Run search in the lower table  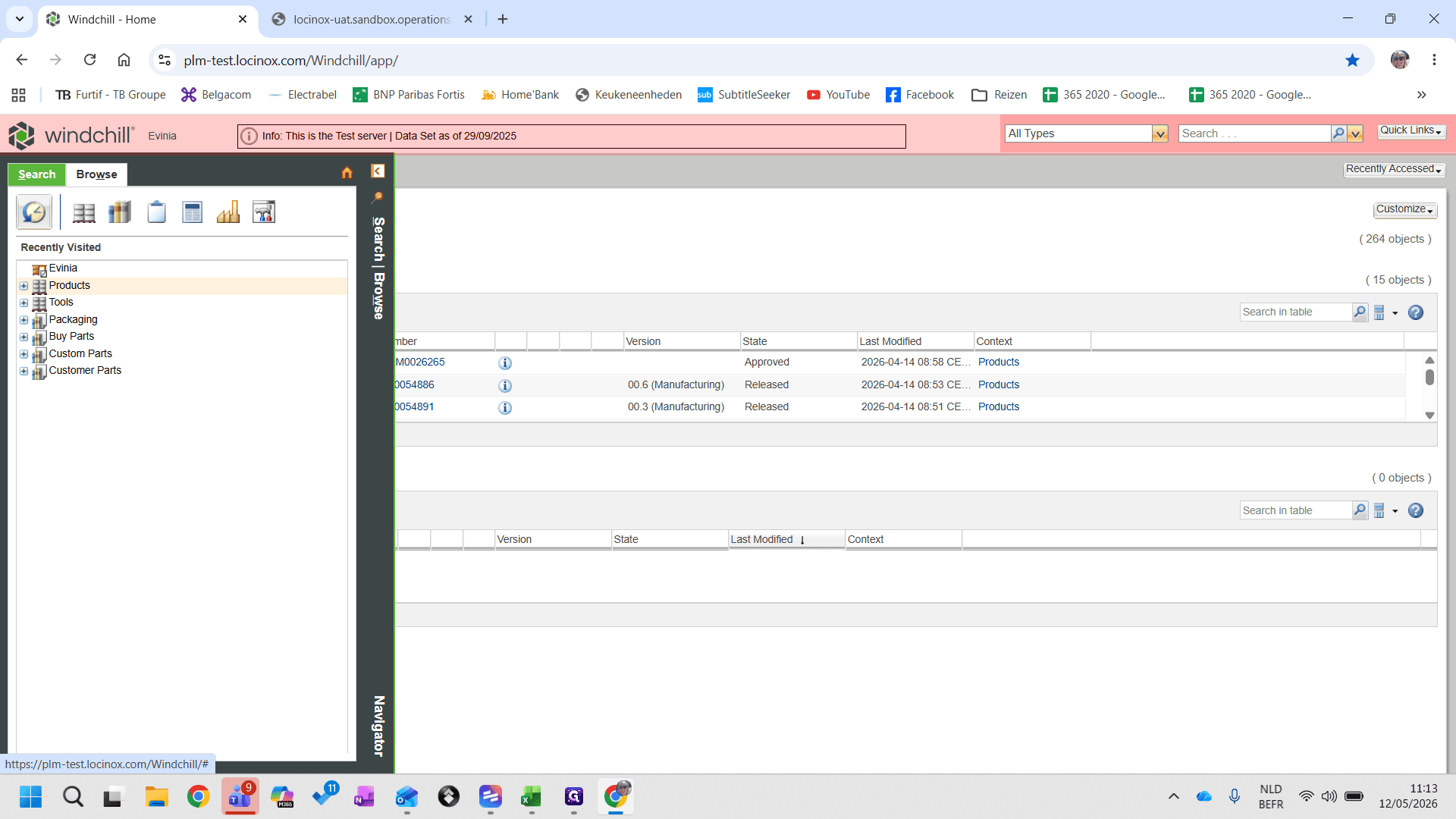tap(1360, 510)
